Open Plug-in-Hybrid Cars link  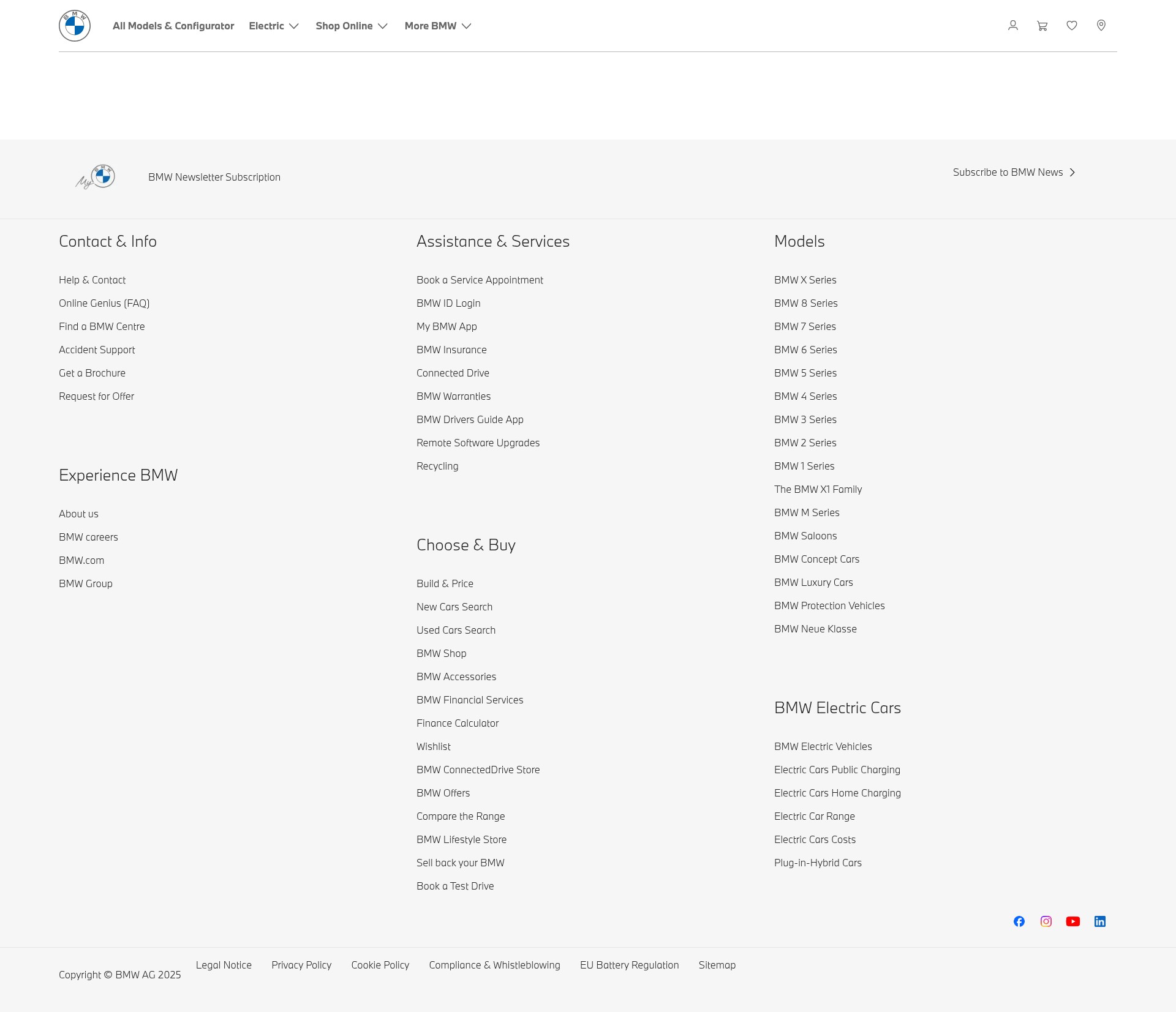(818, 863)
